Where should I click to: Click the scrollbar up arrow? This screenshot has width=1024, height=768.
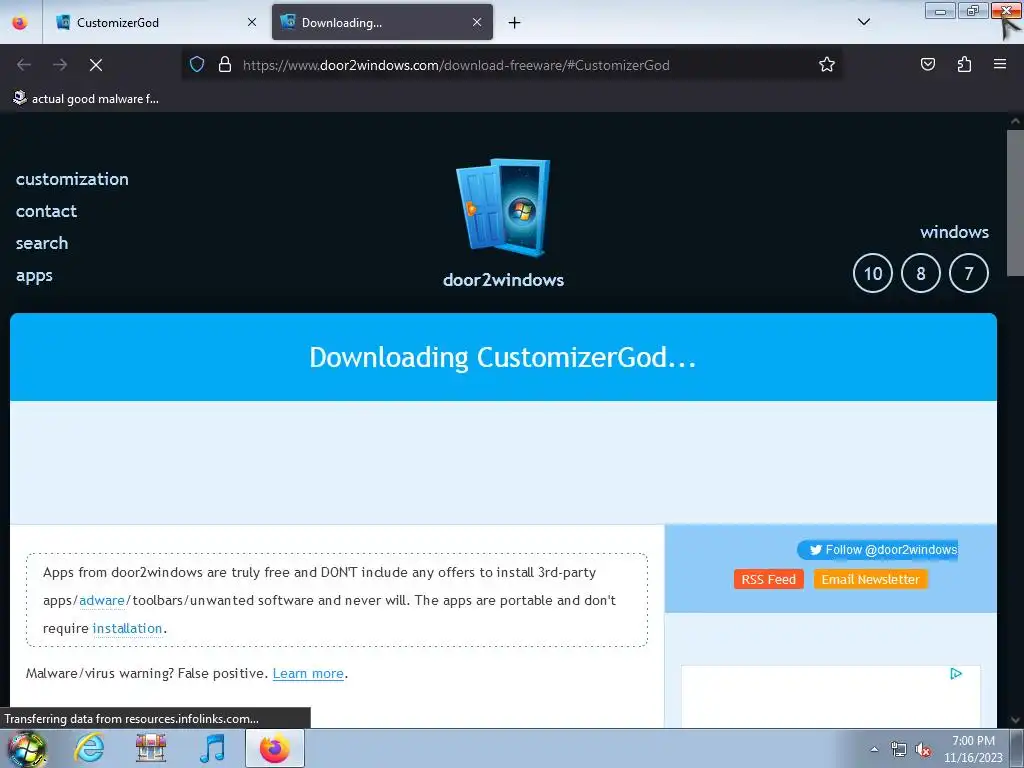click(x=1016, y=121)
